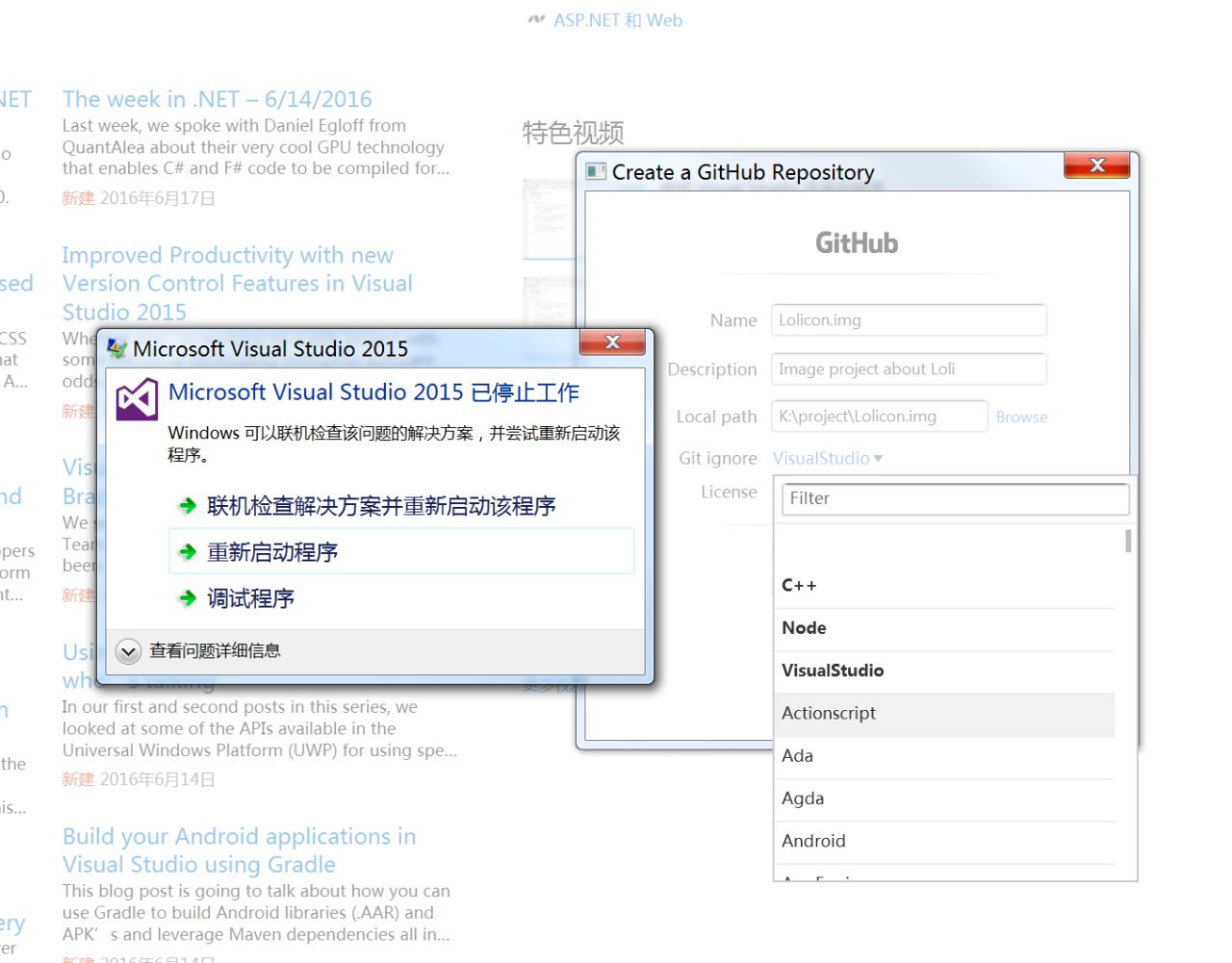Click the Local path input field
The width and height of the screenshot is (1232, 963).
pos(879,417)
